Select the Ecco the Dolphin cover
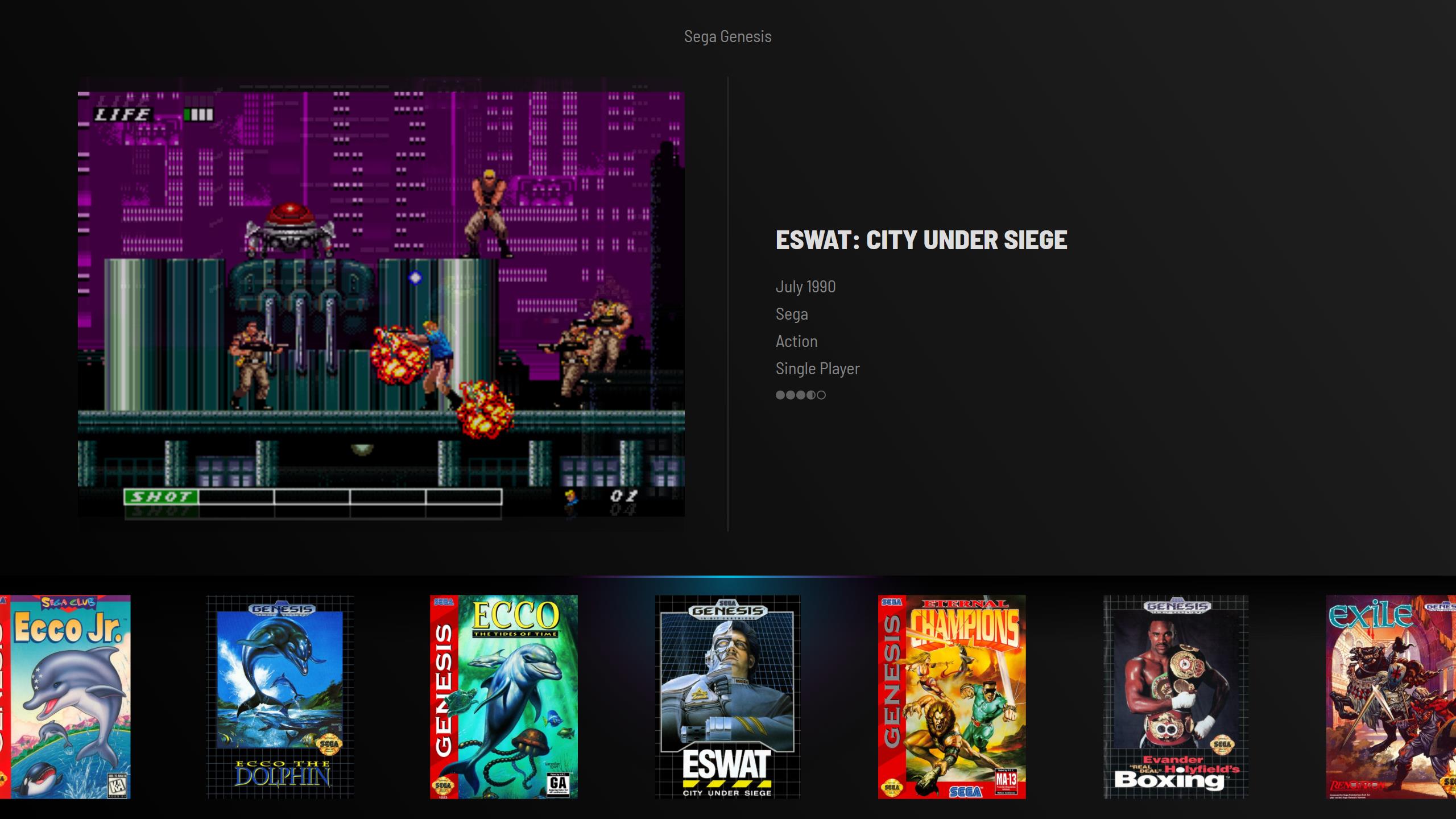 point(280,697)
